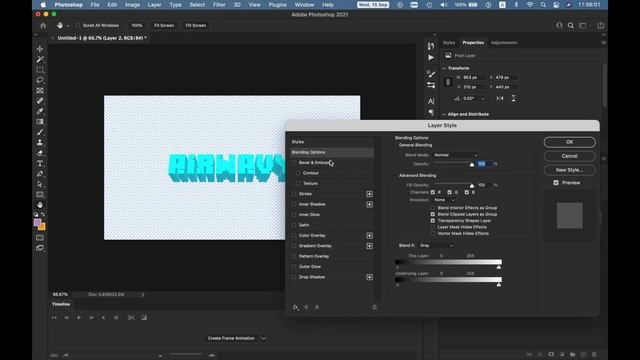
Task: Switch to the Styles panel tab
Action: (449, 42)
